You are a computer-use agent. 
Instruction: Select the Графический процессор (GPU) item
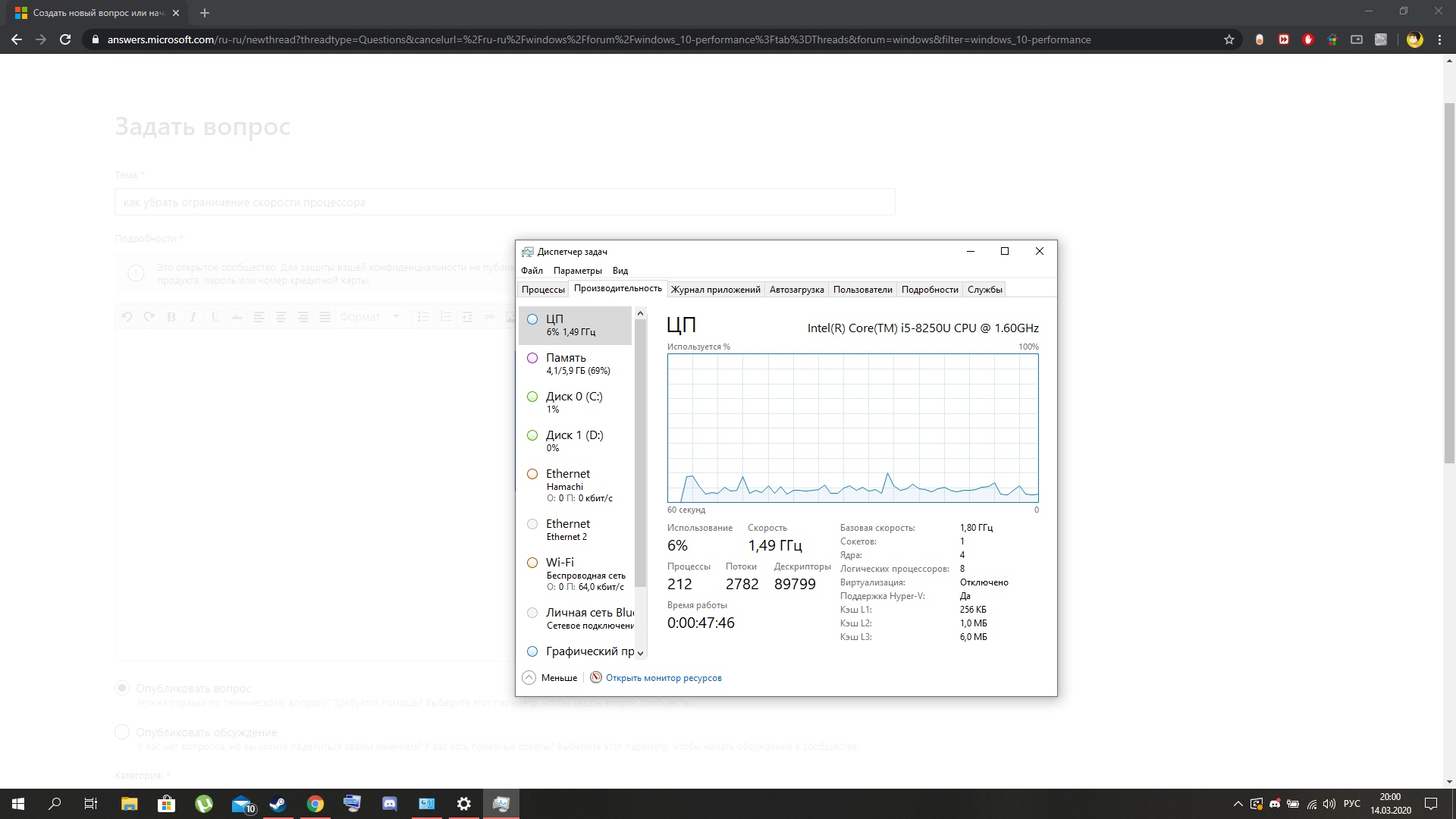(x=575, y=651)
